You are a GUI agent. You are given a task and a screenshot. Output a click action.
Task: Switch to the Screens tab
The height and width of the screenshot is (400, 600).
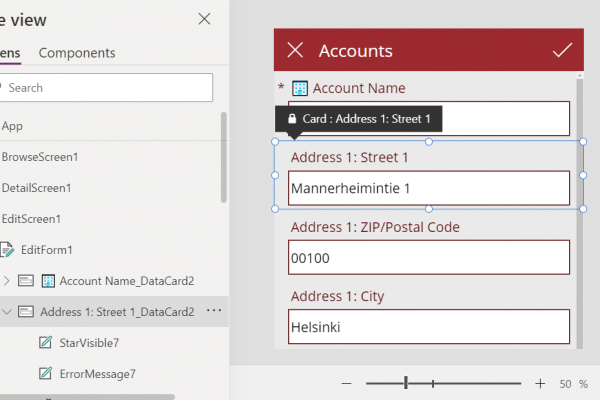[10, 53]
